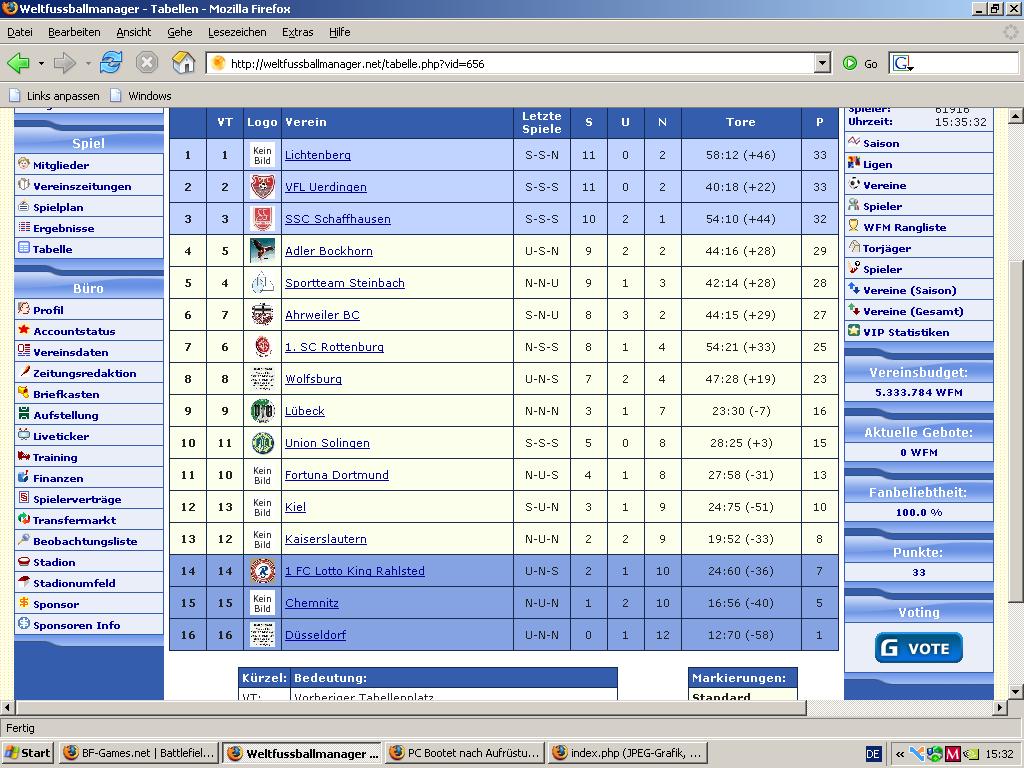
Task: Click the G VOTE button
Action: [x=919, y=648]
